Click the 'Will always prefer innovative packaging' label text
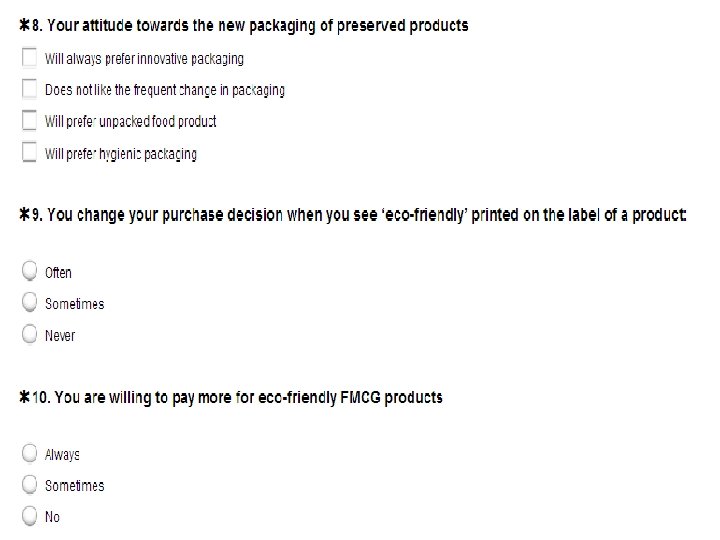The height and width of the screenshot is (540, 720). 144,59
